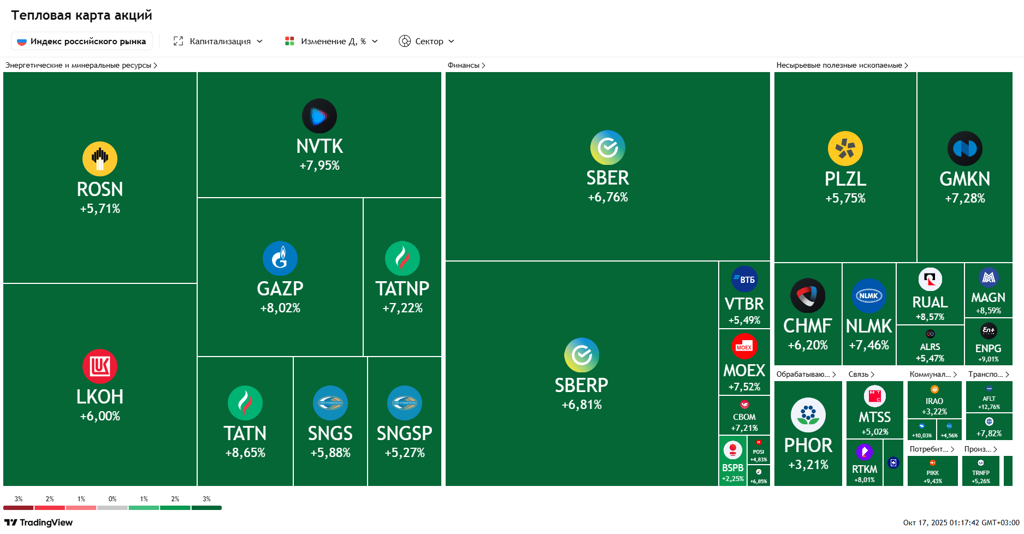This screenshot has height=534, width=1024.
Task: Click the dark green +3% legend swatch
Action: [206, 508]
